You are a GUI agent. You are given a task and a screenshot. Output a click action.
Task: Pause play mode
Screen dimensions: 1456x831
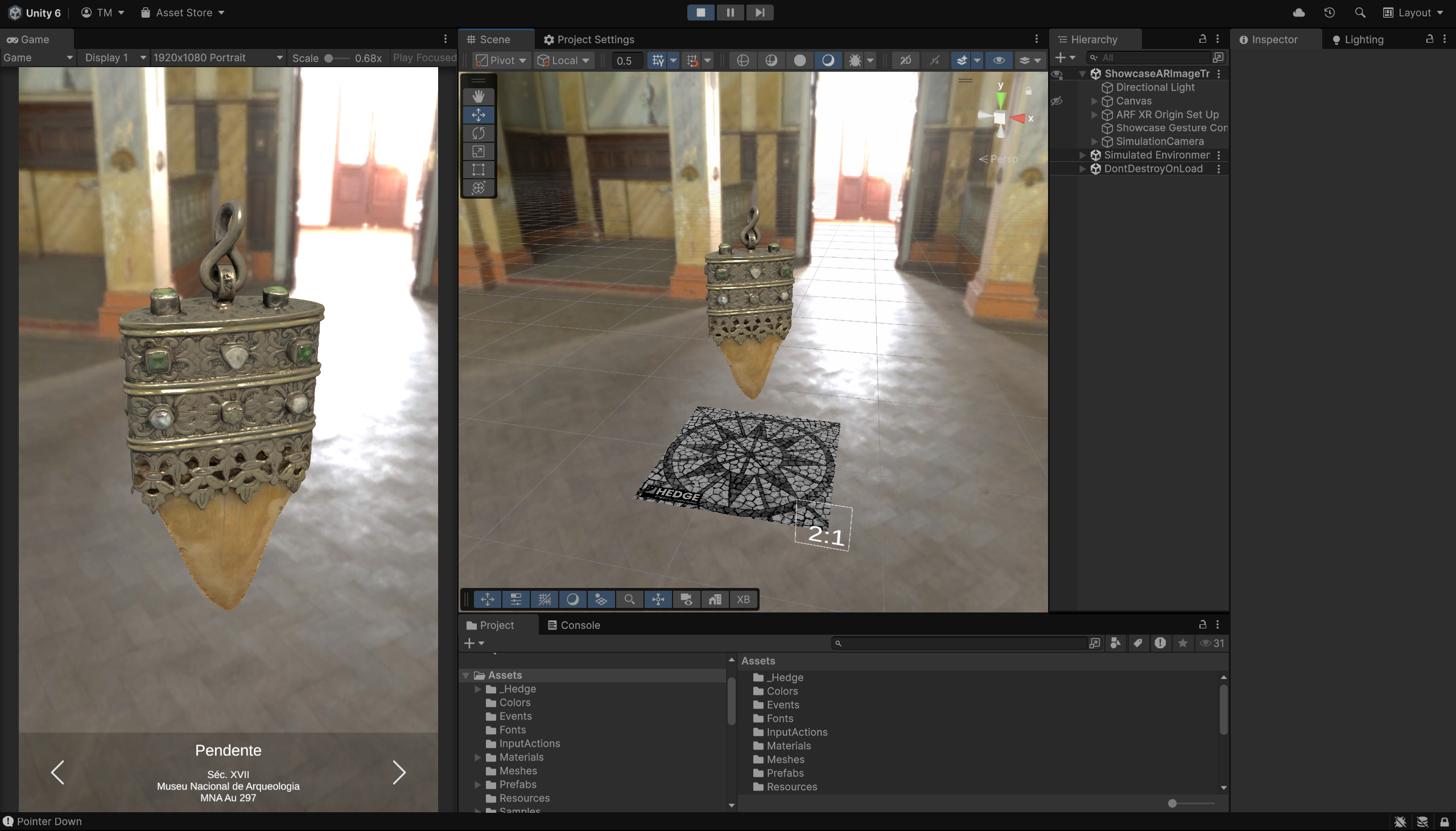point(730,13)
